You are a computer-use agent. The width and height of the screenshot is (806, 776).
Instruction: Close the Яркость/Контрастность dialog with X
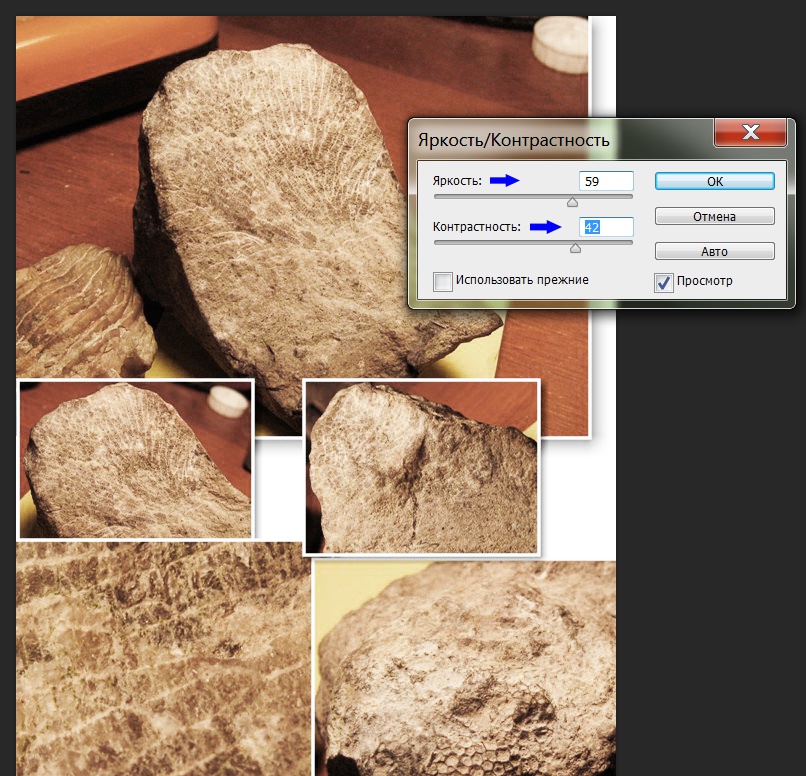751,133
